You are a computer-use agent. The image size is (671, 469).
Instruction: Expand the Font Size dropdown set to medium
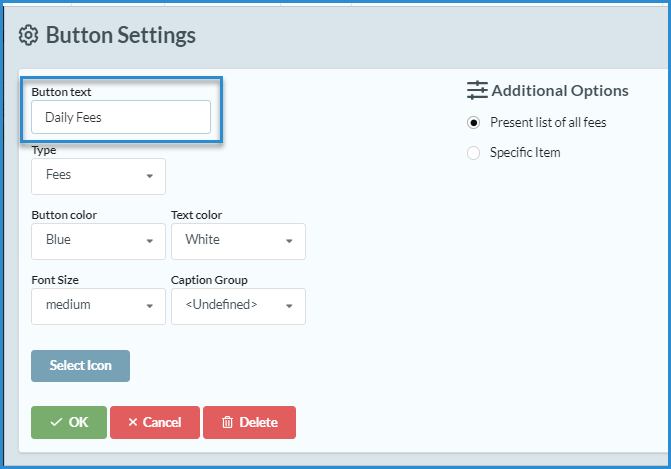coord(98,306)
